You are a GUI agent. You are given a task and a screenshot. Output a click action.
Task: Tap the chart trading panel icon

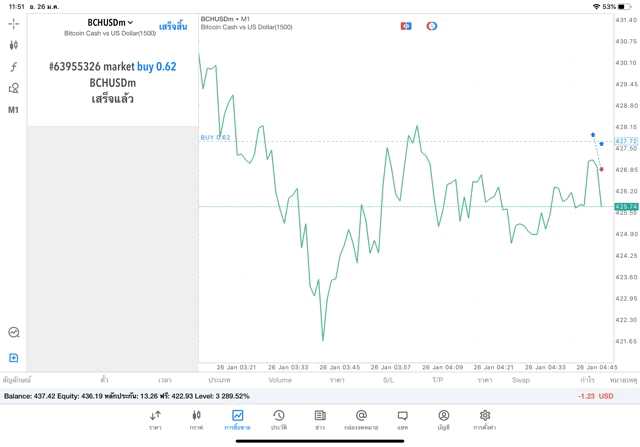(13, 332)
